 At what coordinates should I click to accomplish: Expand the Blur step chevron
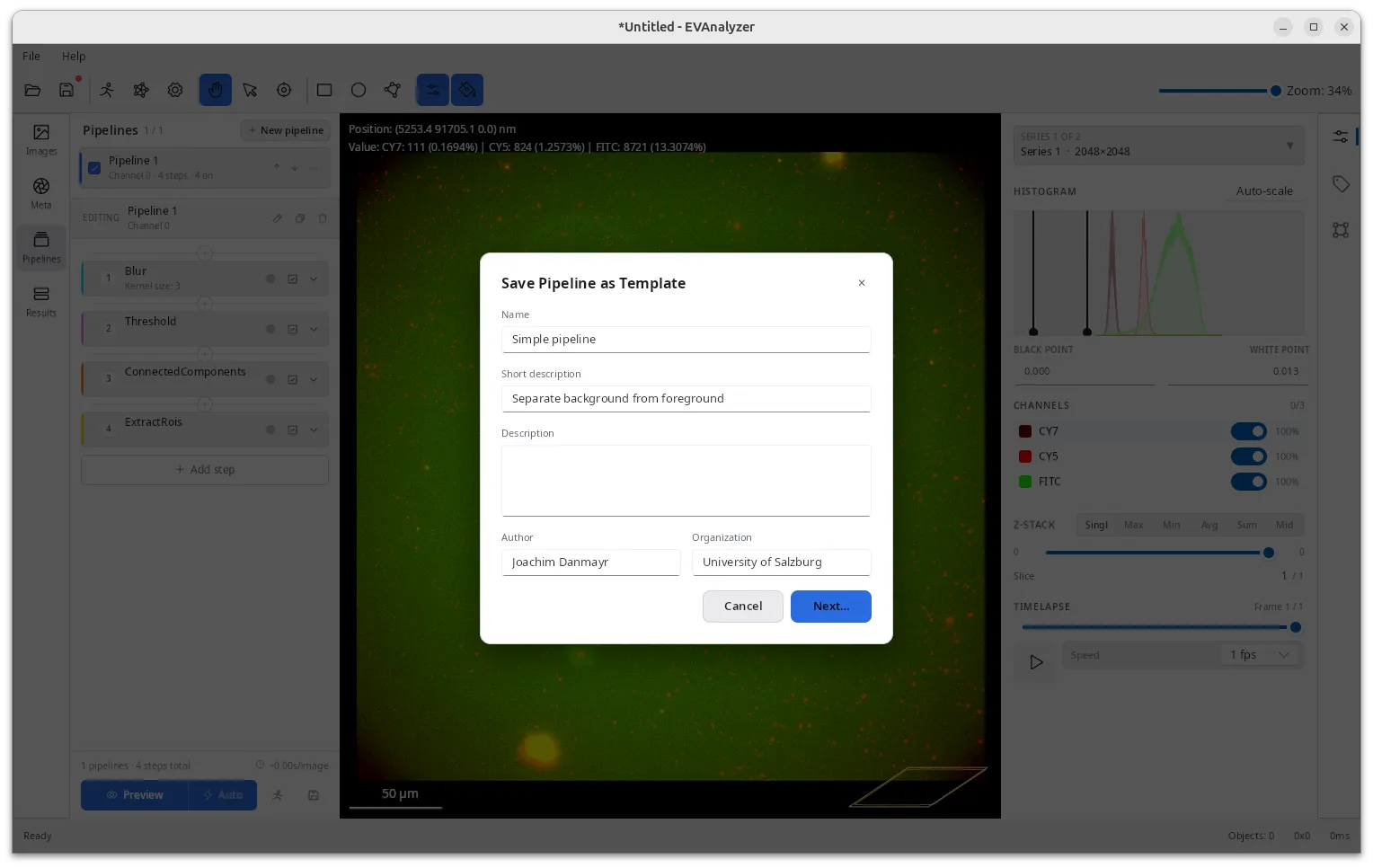tap(314, 279)
